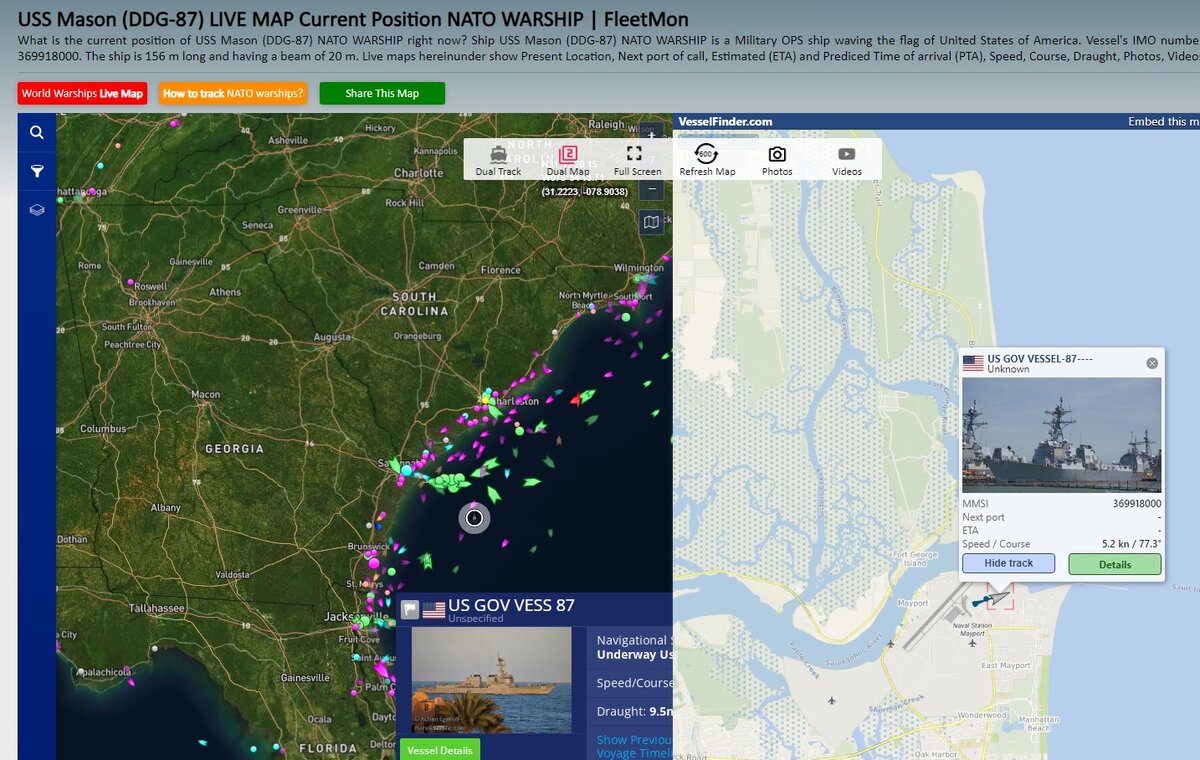Click the Unknown status text in the popup

click(1008, 369)
